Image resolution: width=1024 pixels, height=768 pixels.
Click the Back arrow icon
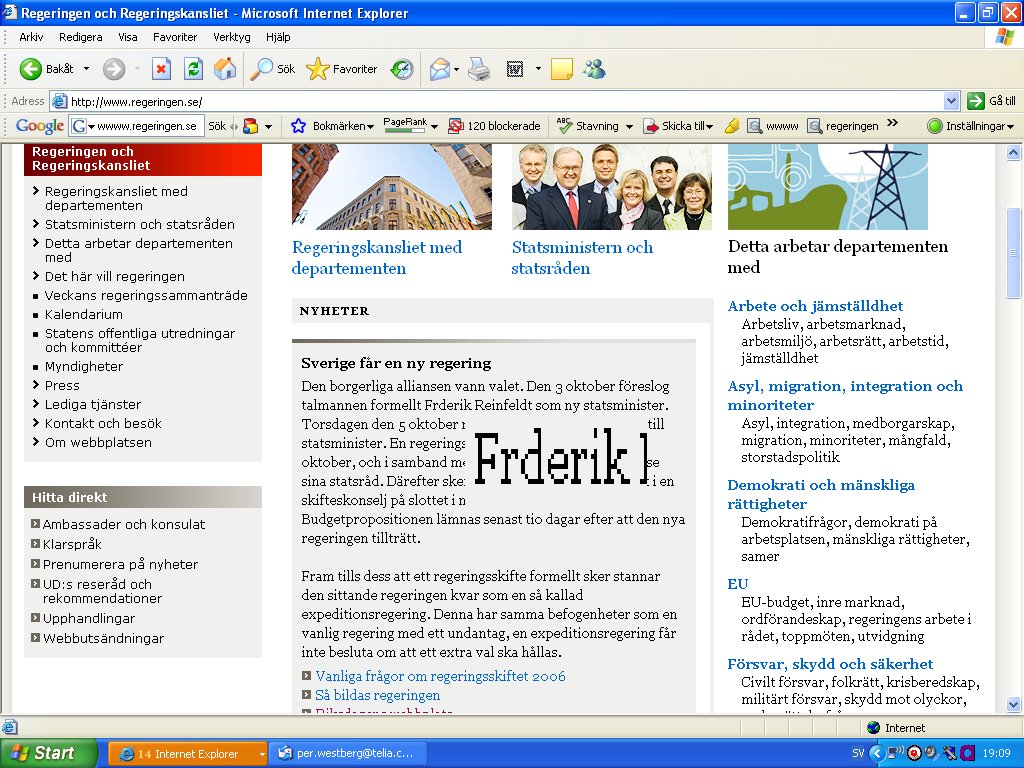[30, 69]
